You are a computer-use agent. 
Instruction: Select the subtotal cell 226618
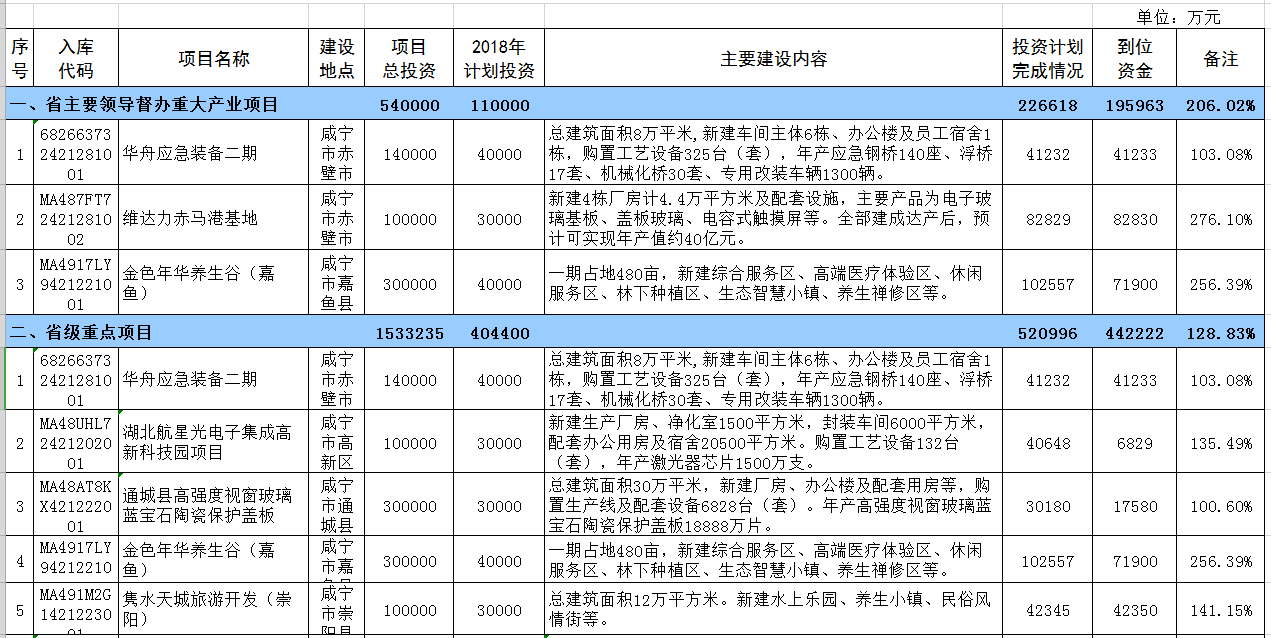(1047, 105)
